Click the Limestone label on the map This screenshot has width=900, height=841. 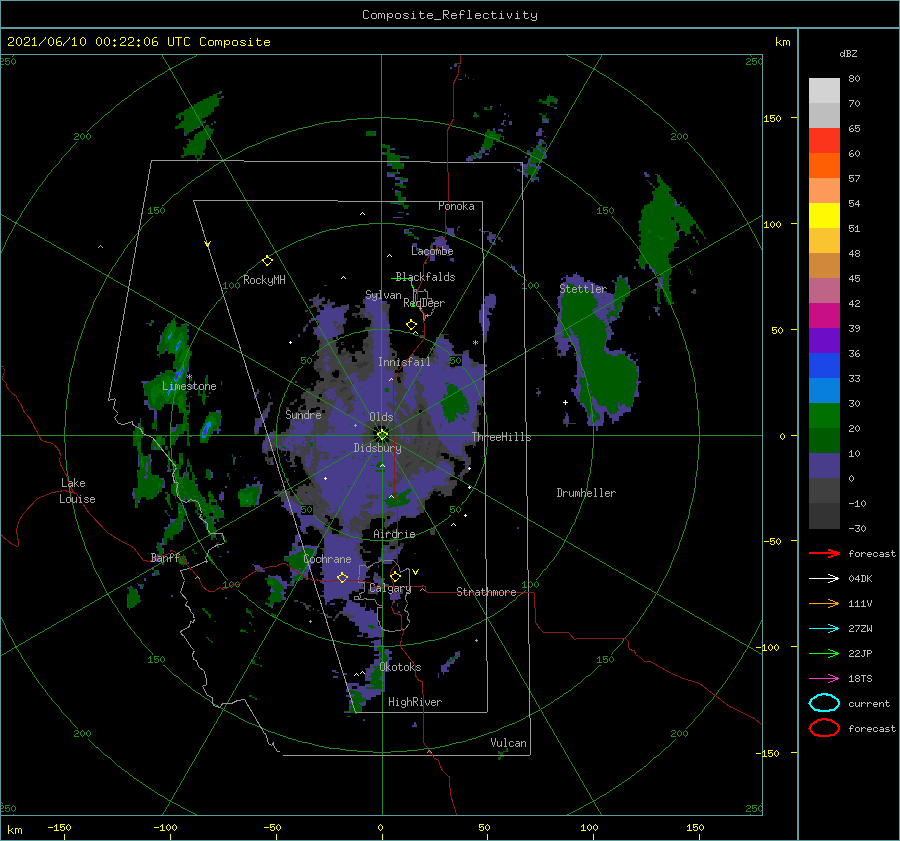coord(189,386)
